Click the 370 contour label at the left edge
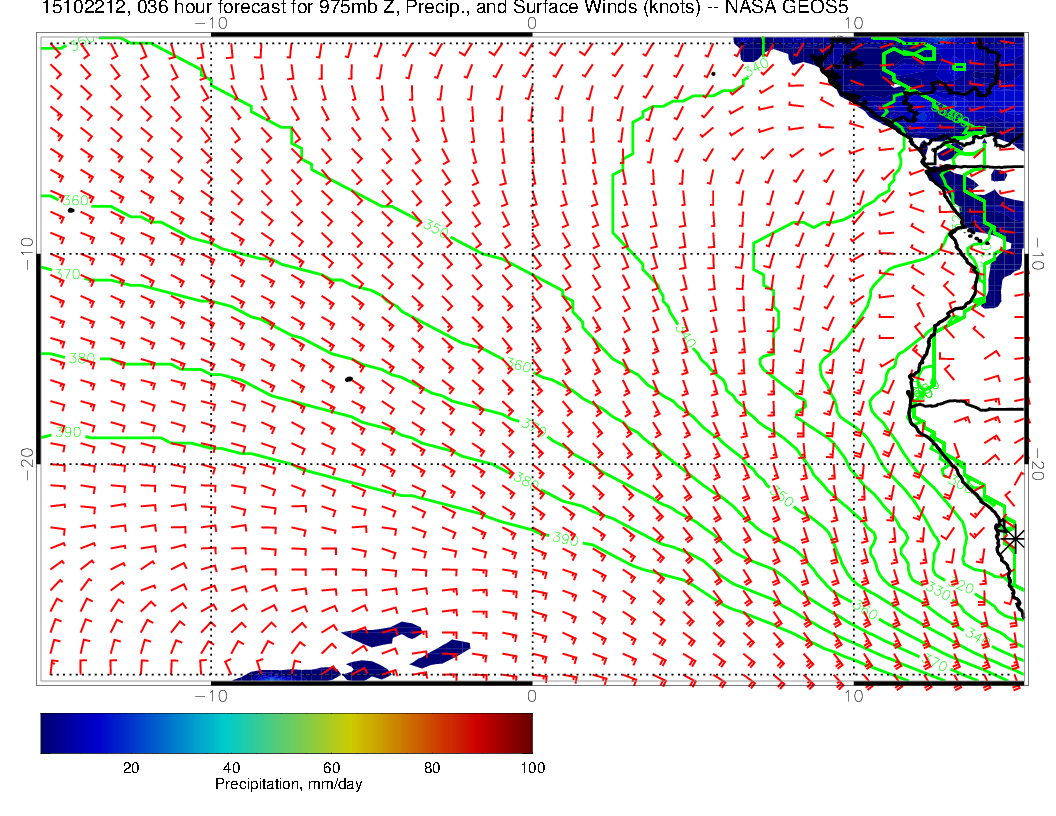The image size is (1056, 816). click(67, 274)
